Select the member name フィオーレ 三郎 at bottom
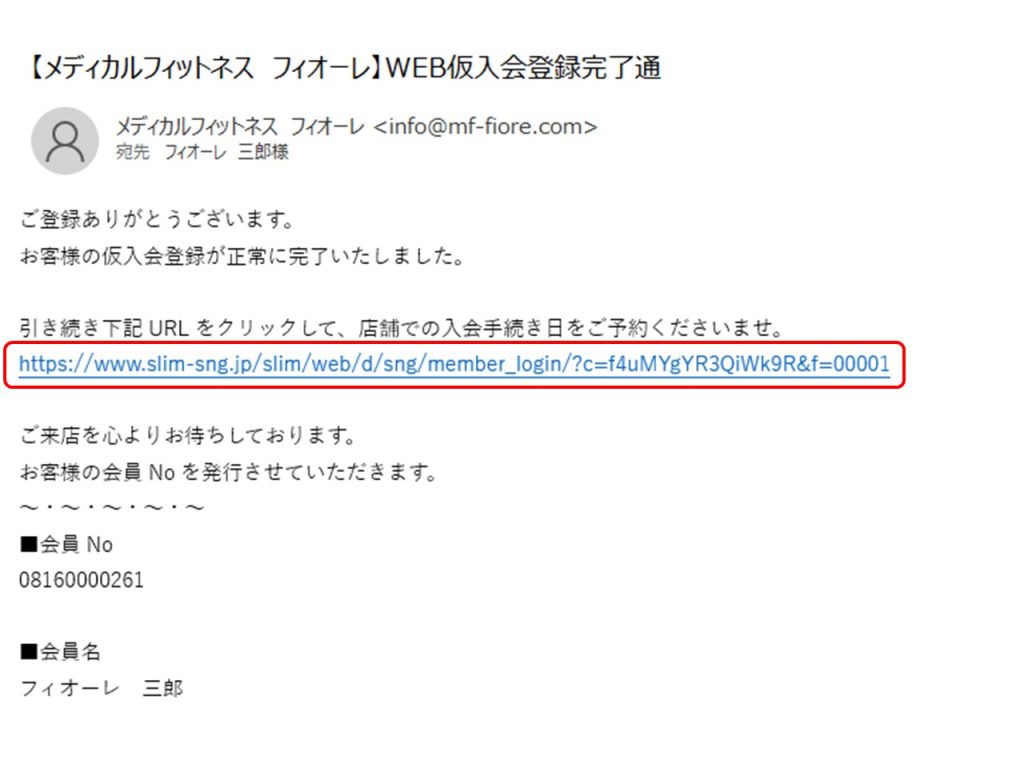The height and width of the screenshot is (768, 1024). click(101, 688)
